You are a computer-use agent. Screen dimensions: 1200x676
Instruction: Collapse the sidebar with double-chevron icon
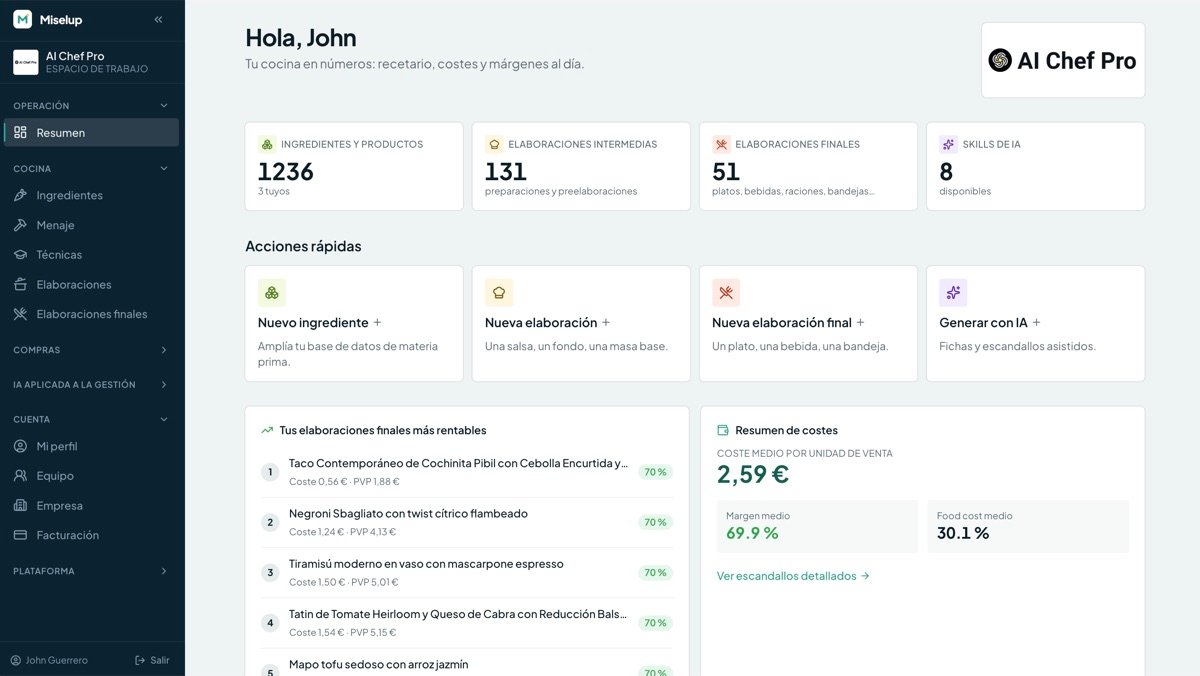[x=158, y=20]
